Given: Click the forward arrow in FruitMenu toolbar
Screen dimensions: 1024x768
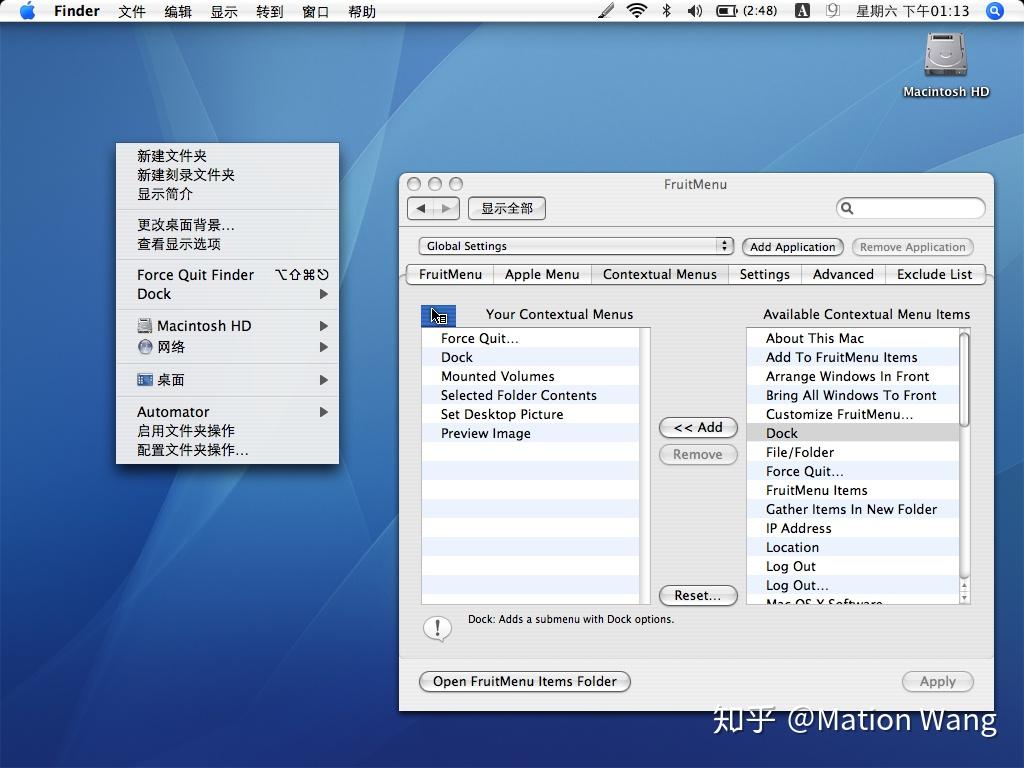Looking at the screenshot, I should click(x=447, y=208).
